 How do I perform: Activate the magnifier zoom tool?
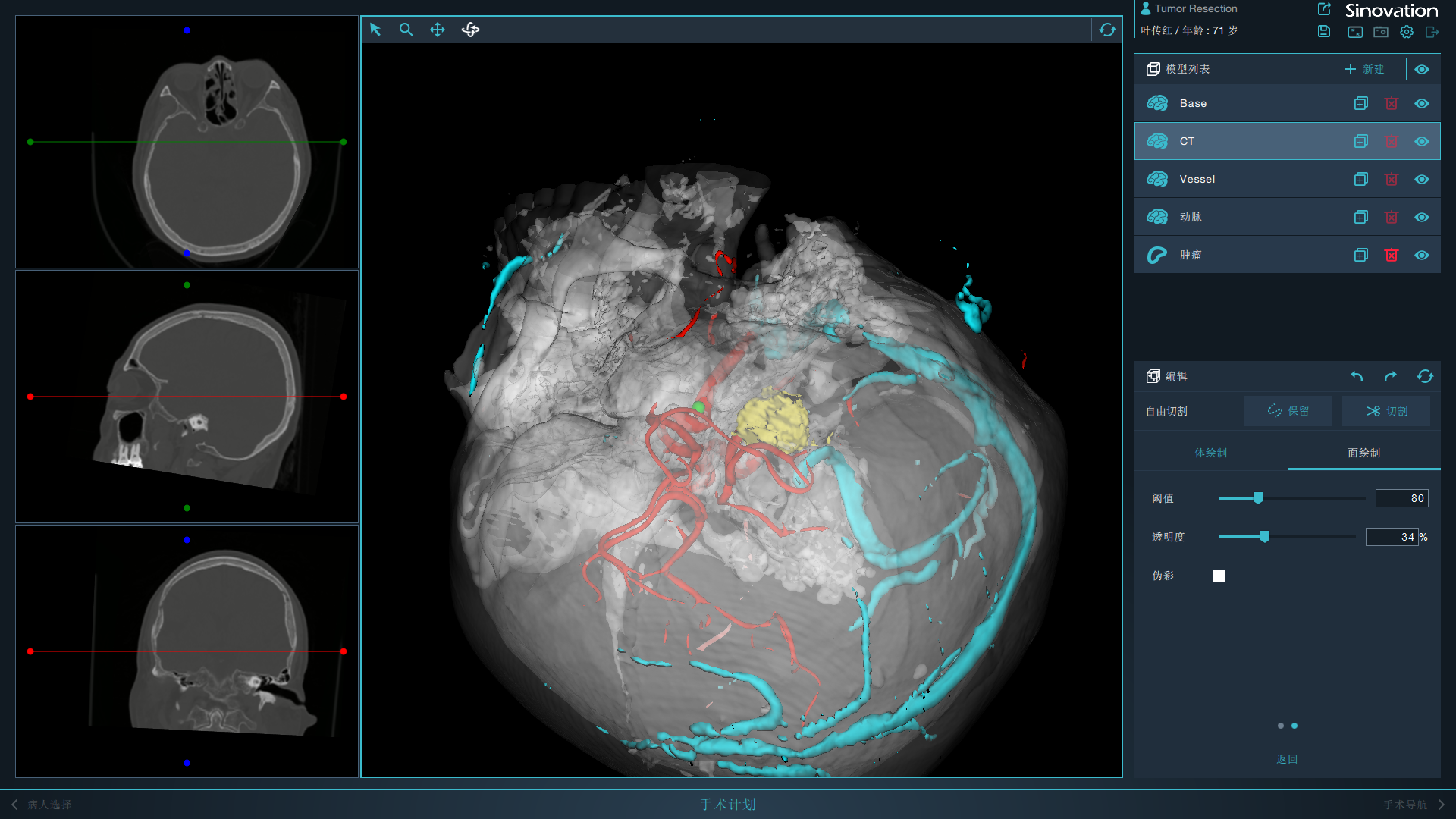tap(406, 30)
